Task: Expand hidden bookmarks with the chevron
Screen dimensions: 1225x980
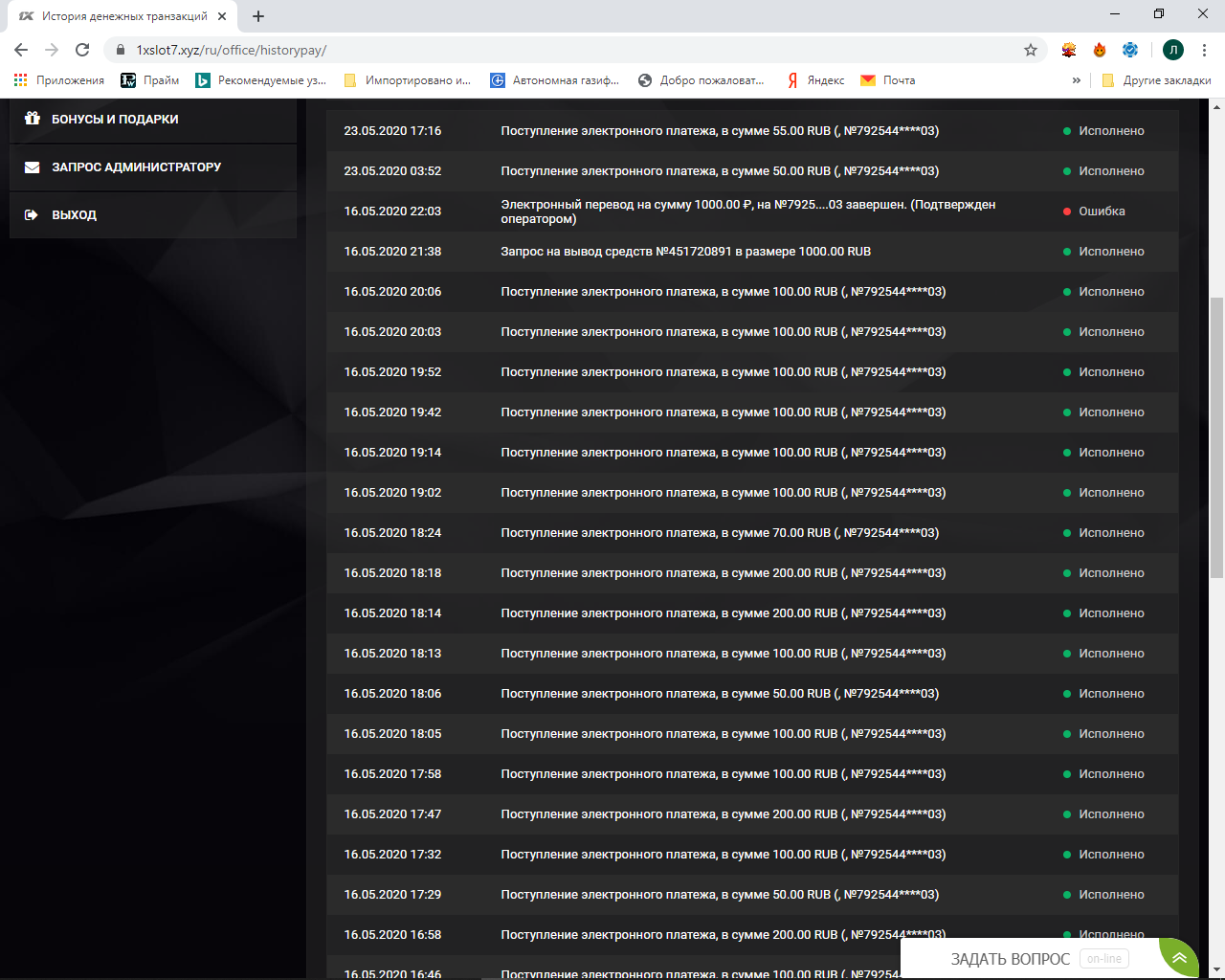Action: click(x=1077, y=80)
